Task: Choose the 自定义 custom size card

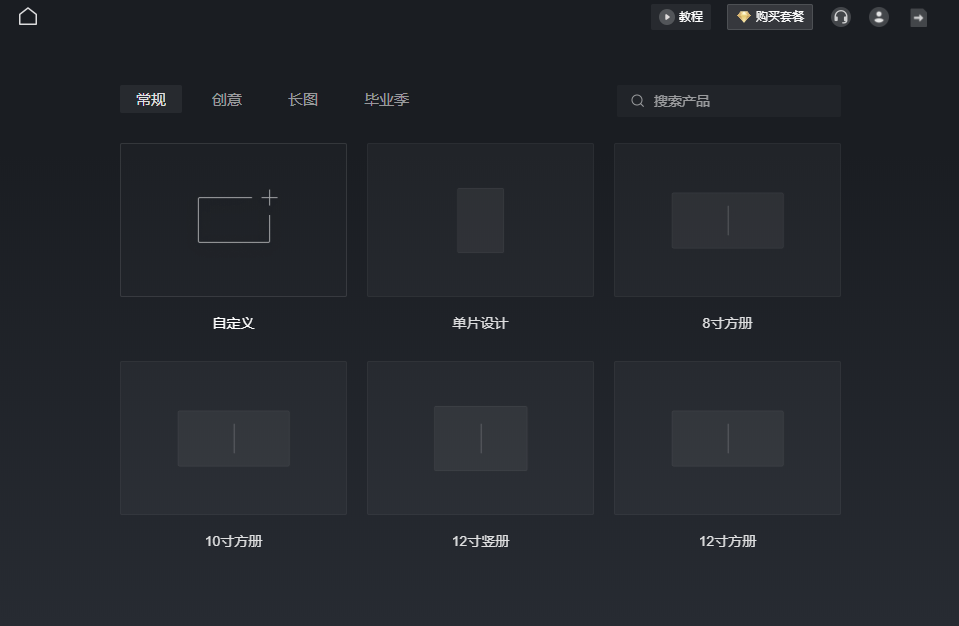Action: point(234,220)
